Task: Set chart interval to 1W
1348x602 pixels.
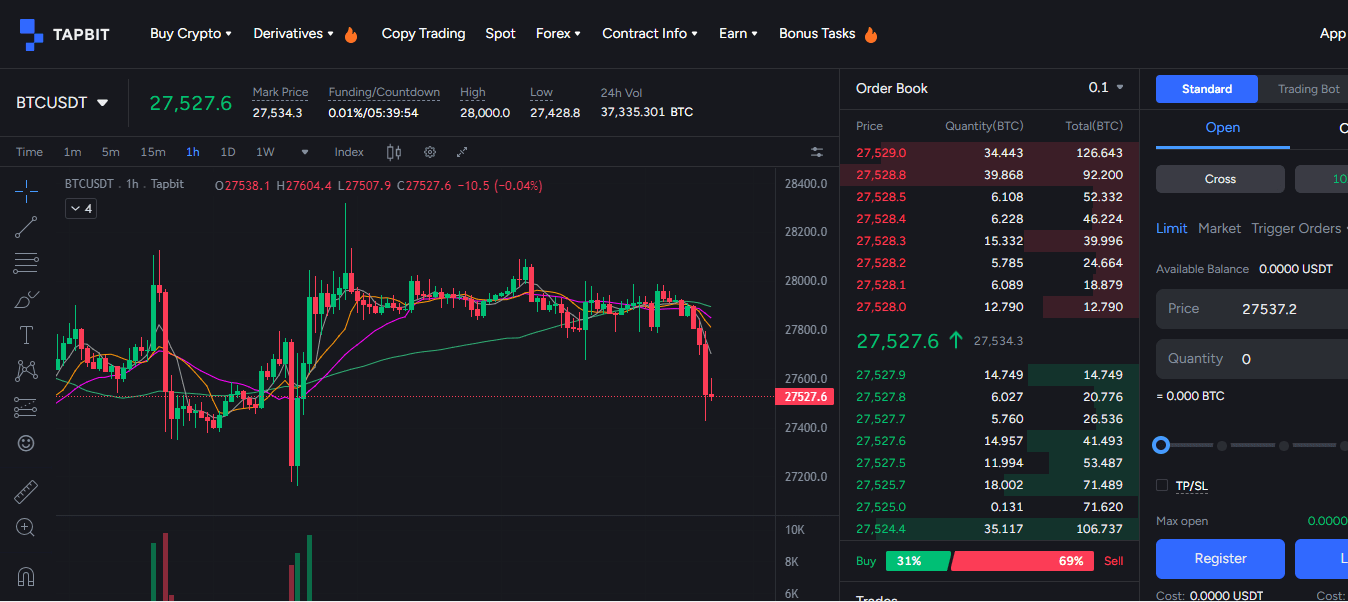Action: [x=265, y=152]
